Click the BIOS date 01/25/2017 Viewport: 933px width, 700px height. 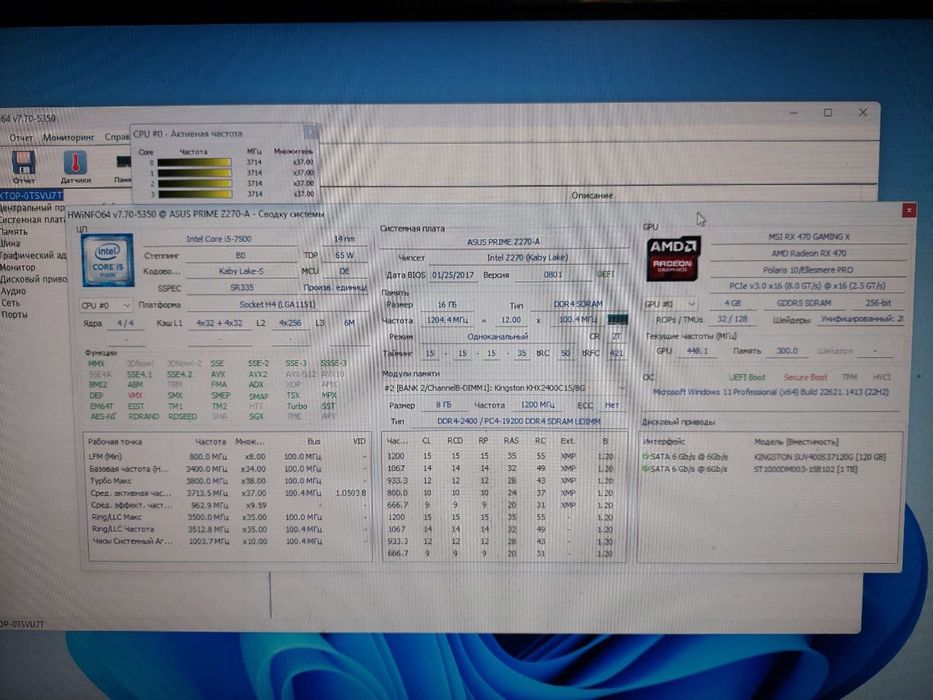point(453,275)
